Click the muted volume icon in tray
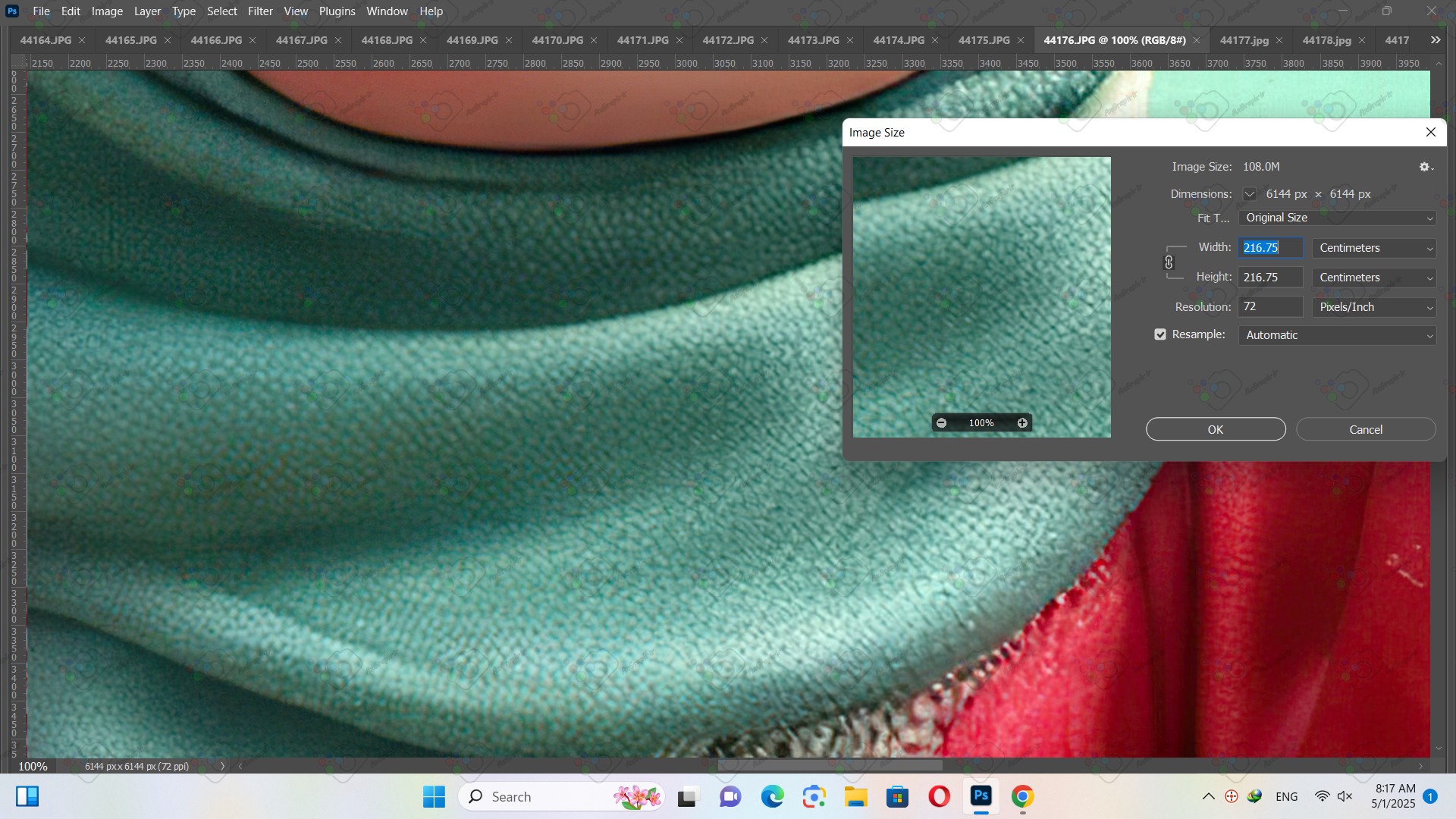The width and height of the screenshot is (1456, 819). pyautogui.click(x=1345, y=796)
